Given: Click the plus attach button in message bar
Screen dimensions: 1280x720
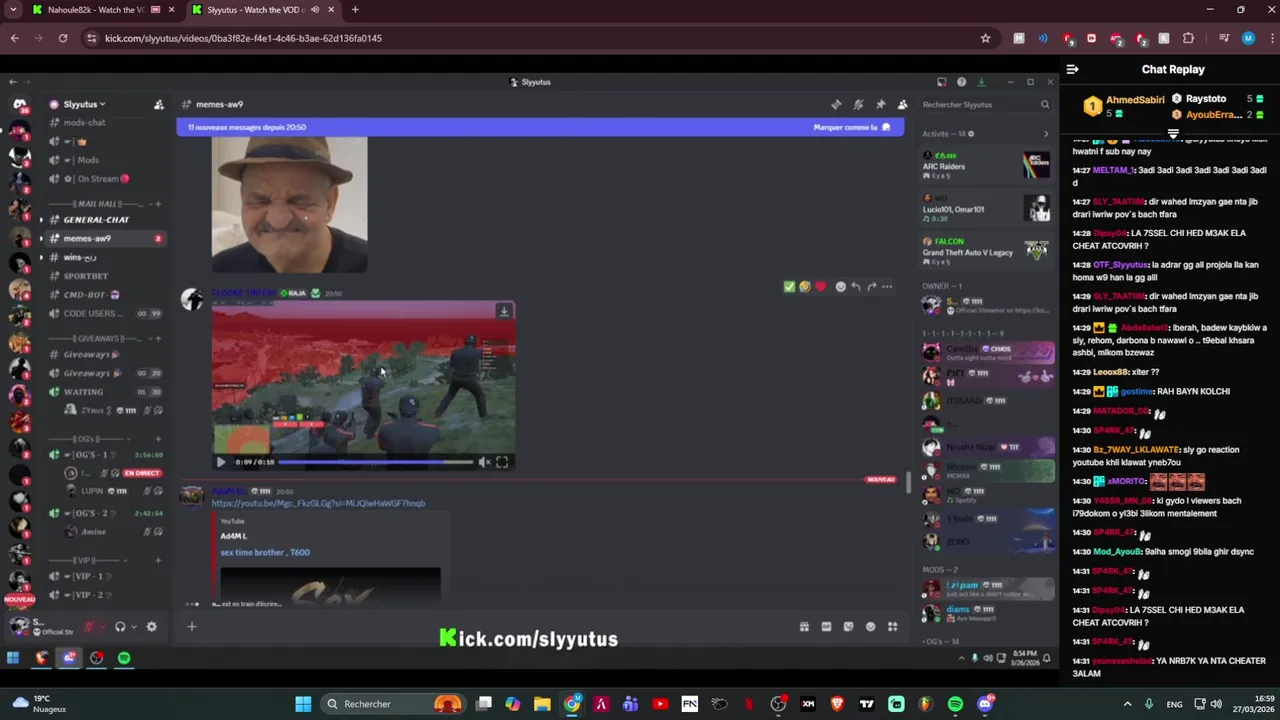Looking at the screenshot, I should tap(192, 627).
